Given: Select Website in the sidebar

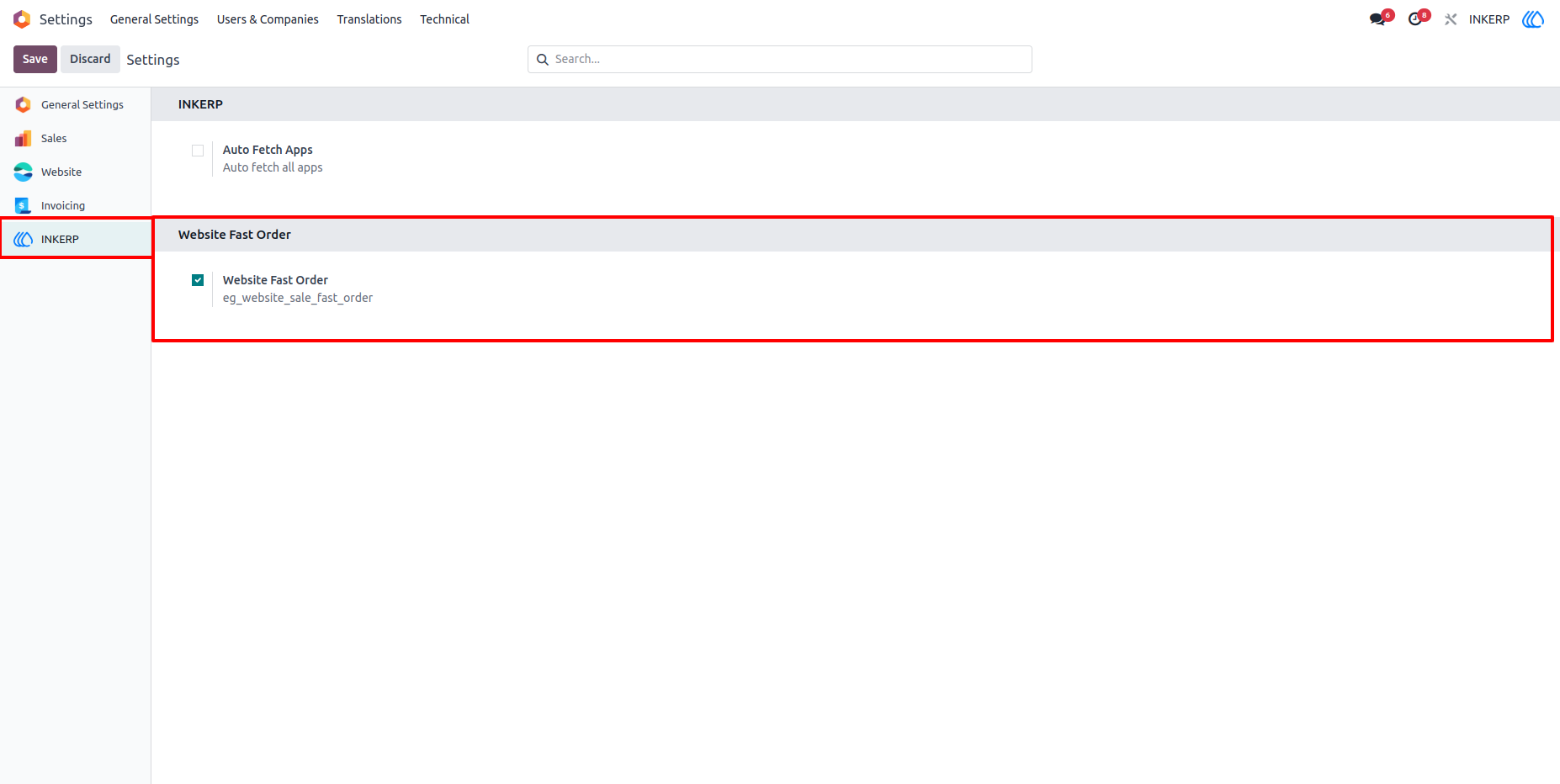Looking at the screenshot, I should (76, 172).
